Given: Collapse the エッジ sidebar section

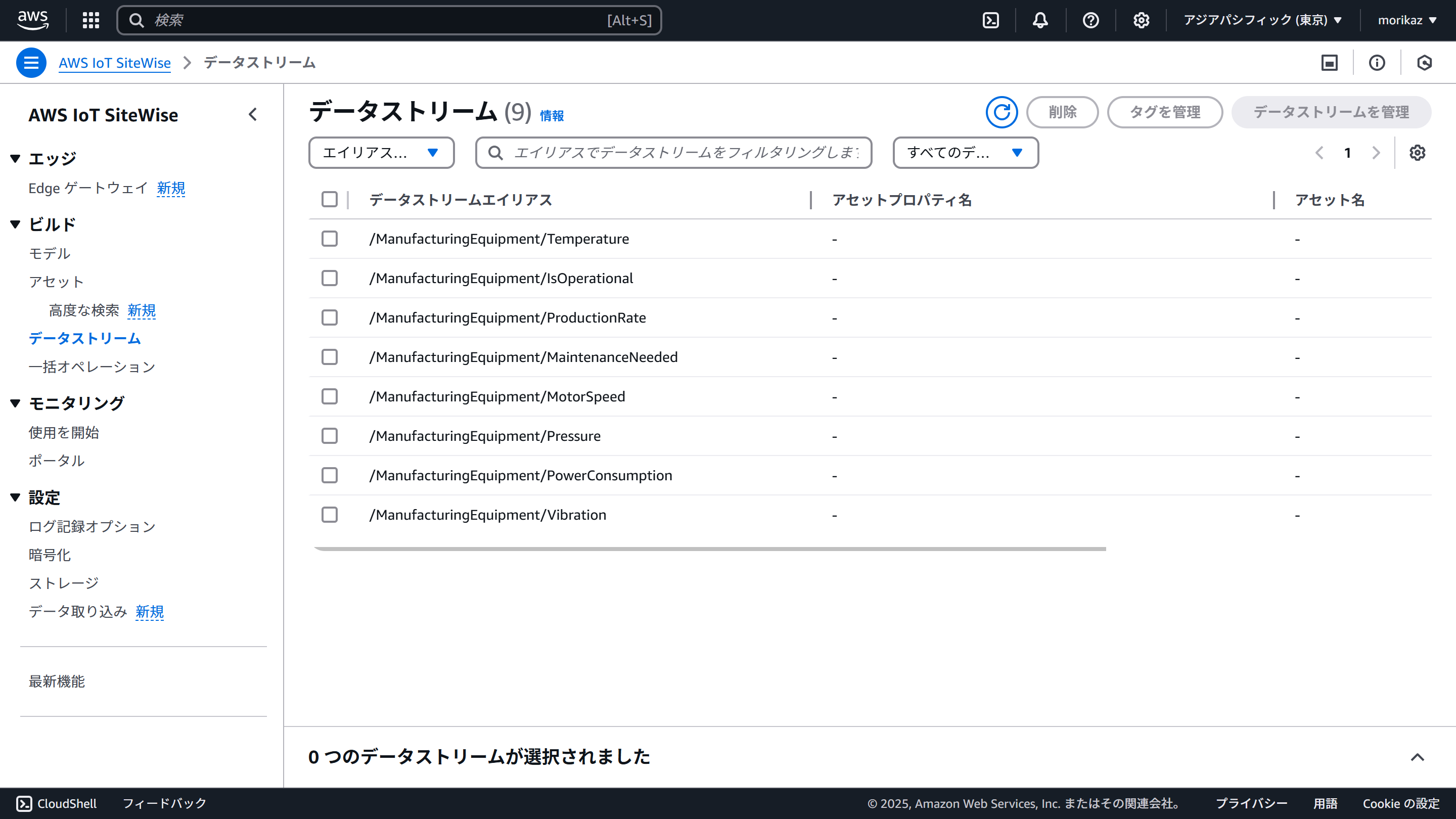Looking at the screenshot, I should click(15, 159).
